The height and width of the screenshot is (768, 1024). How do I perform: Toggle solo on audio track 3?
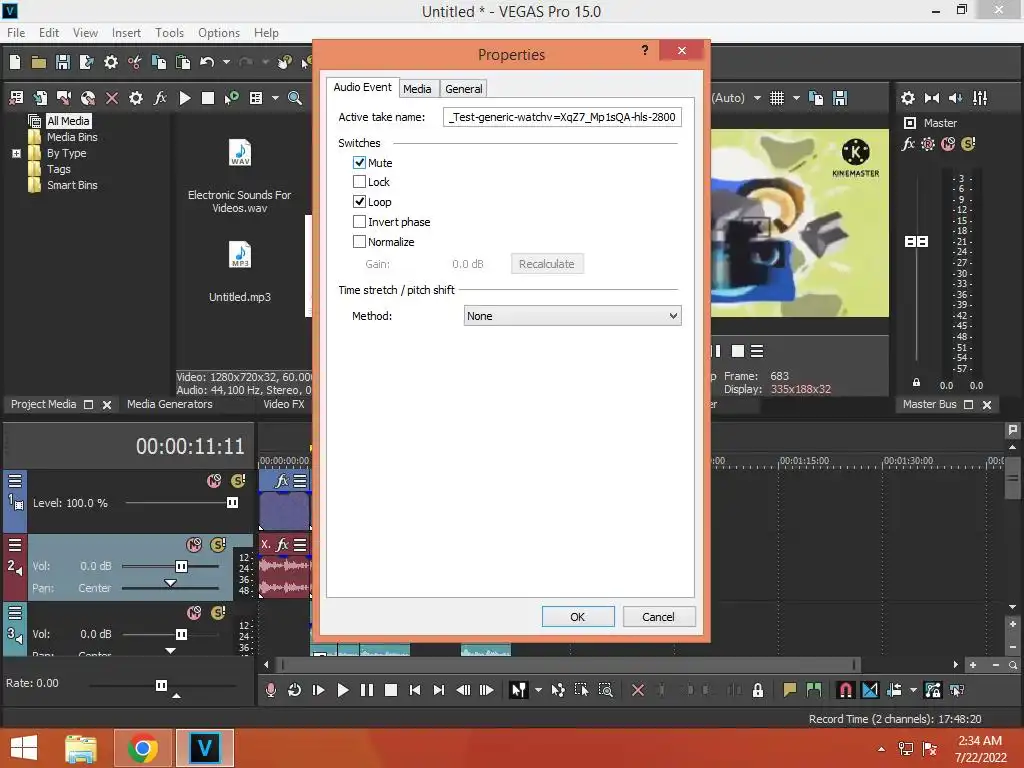pyautogui.click(x=218, y=613)
